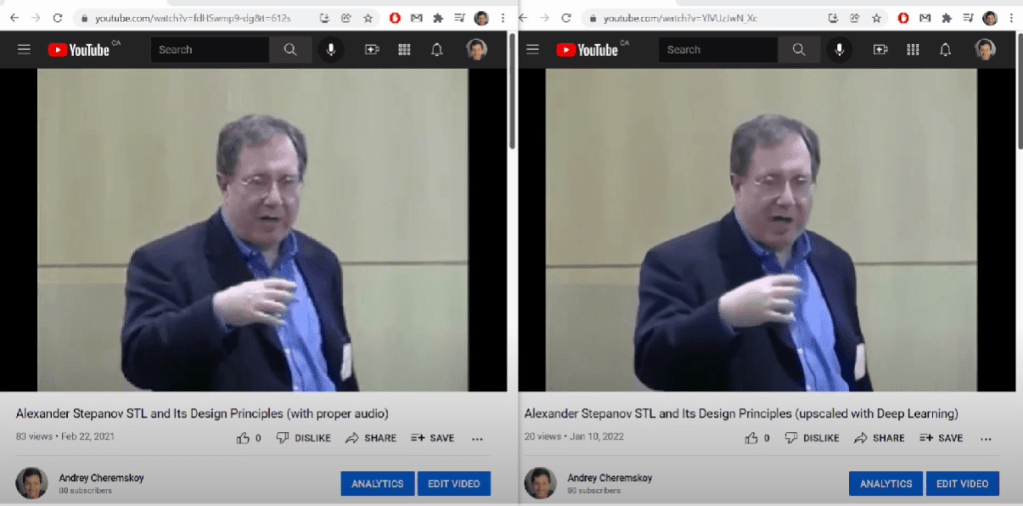The height and width of the screenshot is (506, 1023).
Task: Click the YouTube search field on the upscaled video page
Action: point(717,50)
